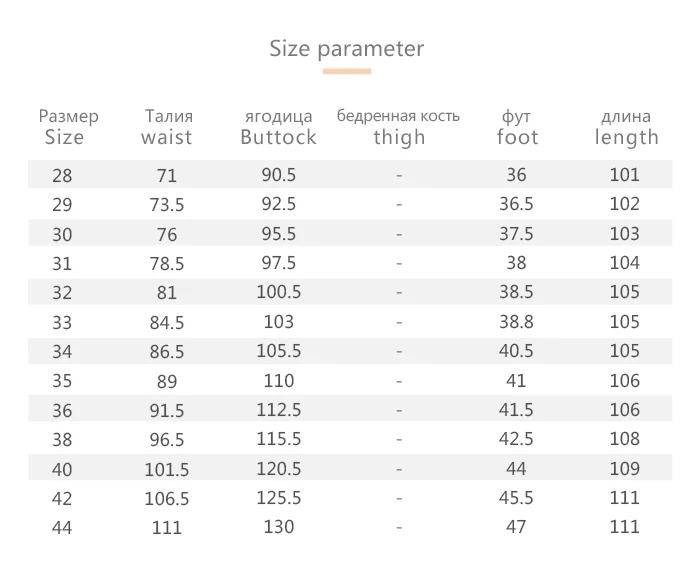
Task: Click the orange underline below the title
Action: (x=347, y=71)
